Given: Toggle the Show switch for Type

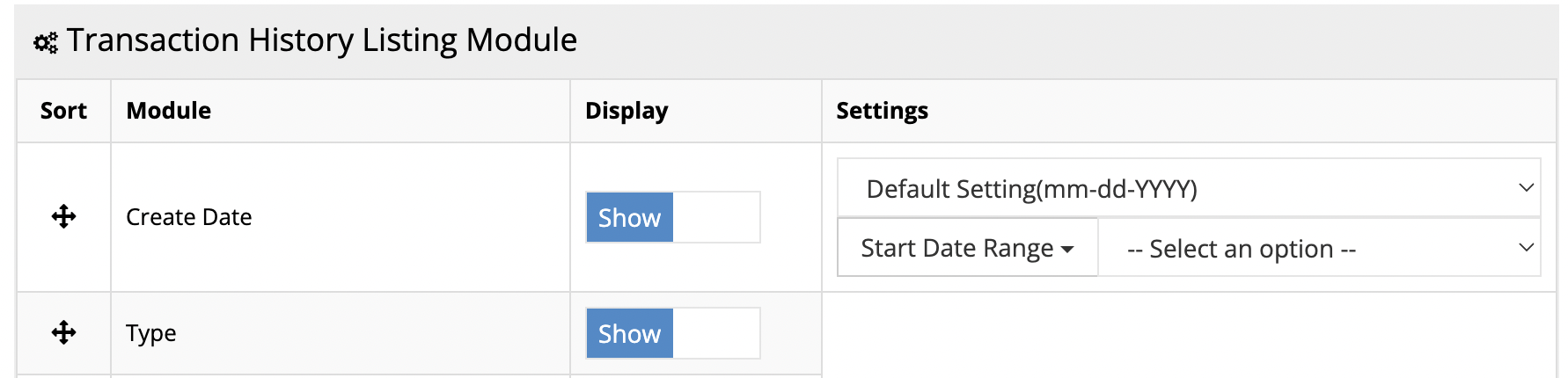Looking at the screenshot, I should 630,333.
